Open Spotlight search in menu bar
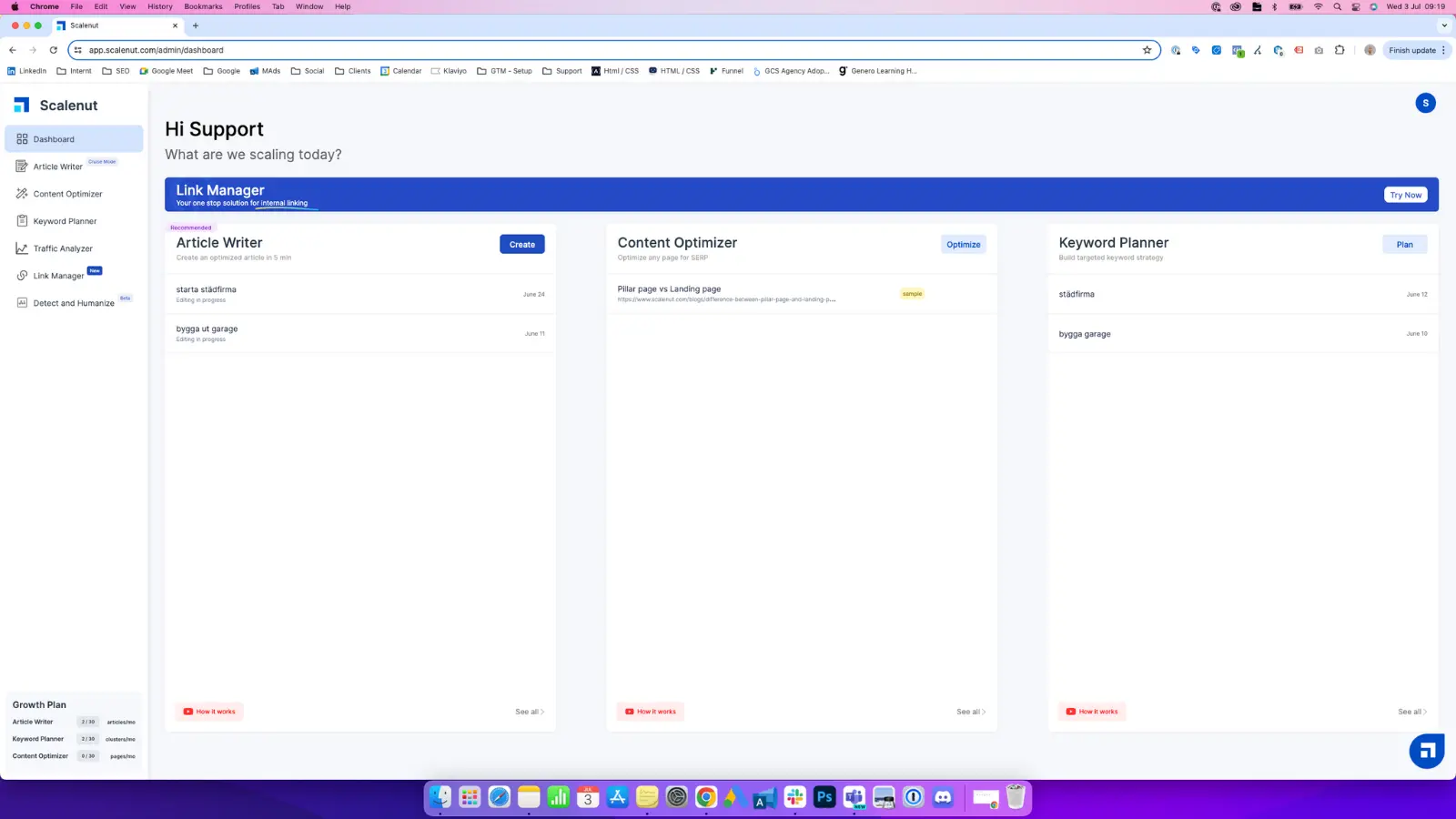The height and width of the screenshot is (819, 1456). (x=1337, y=6)
